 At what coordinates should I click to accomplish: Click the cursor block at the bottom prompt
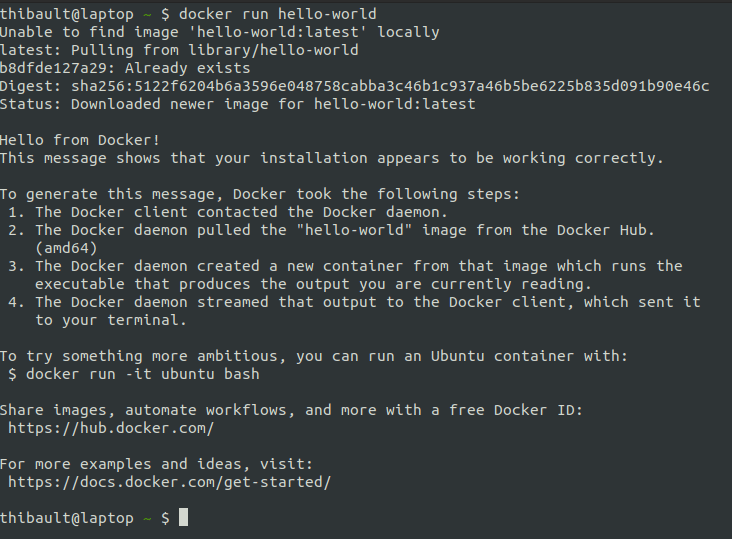coord(183,518)
